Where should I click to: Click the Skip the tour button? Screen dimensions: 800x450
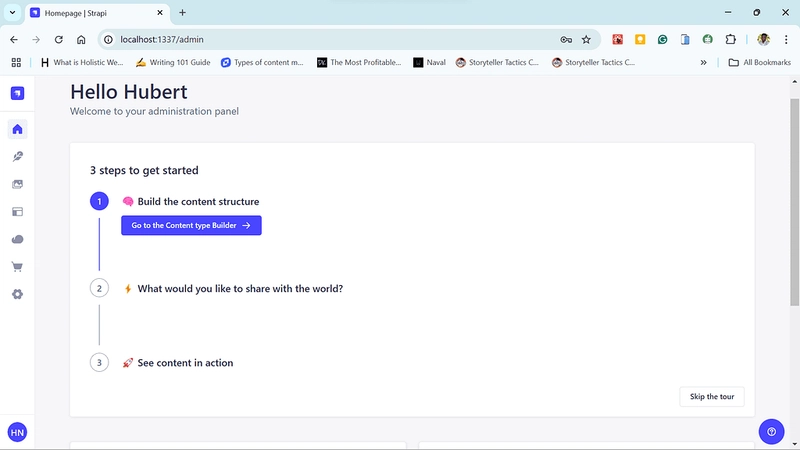point(712,396)
